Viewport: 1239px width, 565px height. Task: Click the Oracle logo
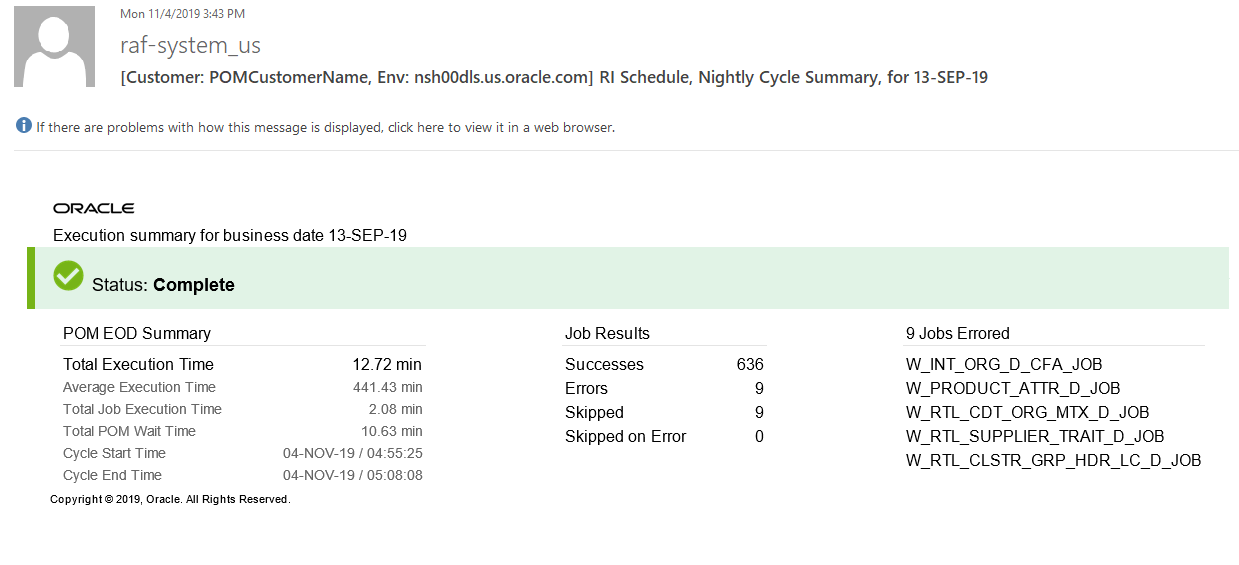[x=94, y=208]
